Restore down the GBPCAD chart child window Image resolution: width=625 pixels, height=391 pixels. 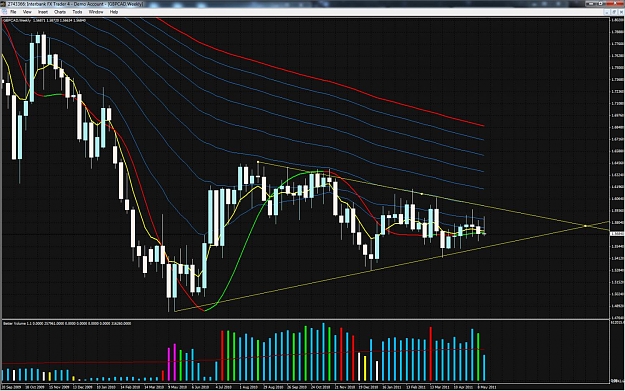[614, 12]
